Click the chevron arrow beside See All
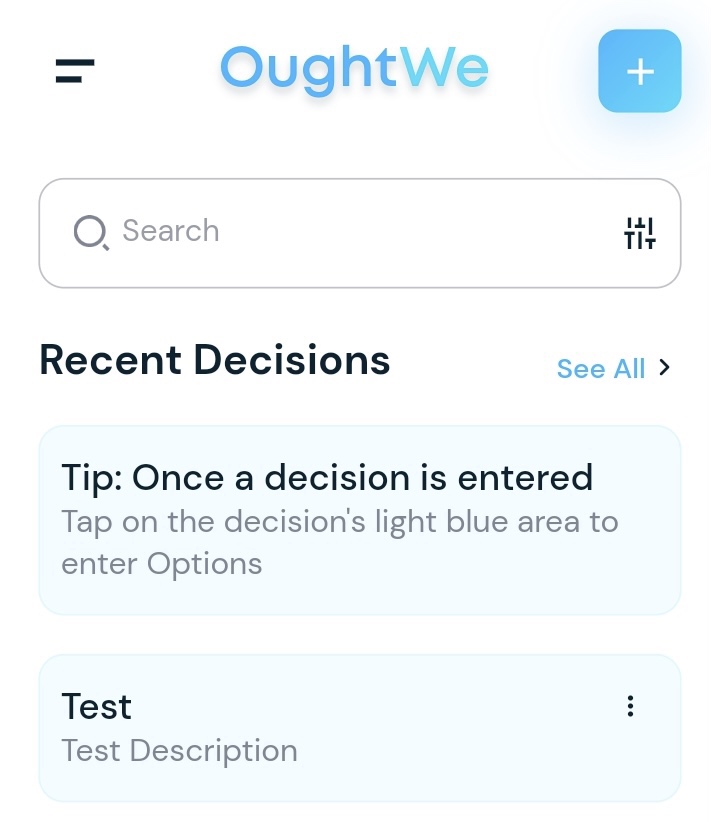Viewport: 711px width, 822px height. [665, 368]
